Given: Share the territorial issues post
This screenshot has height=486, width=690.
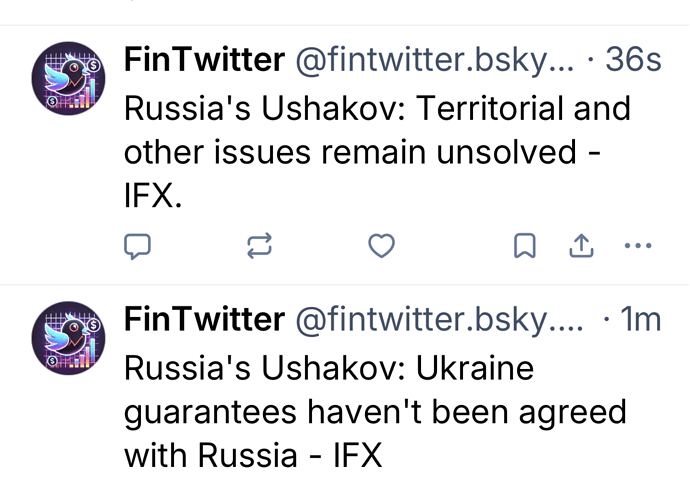Looking at the screenshot, I should click(x=581, y=246).
